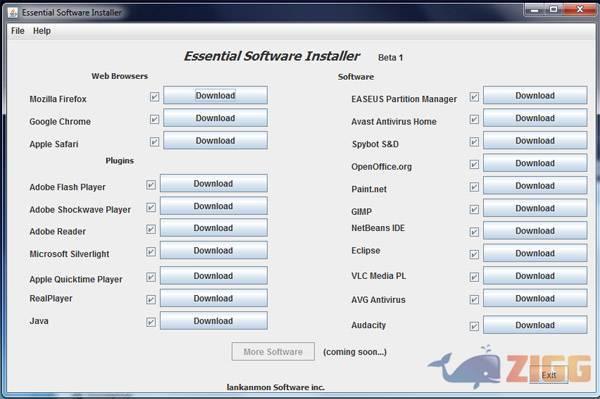Click the "lankanmon Software inc." footer text
The width and height of the screenshot is (600, 399).
tap(276, 387)
